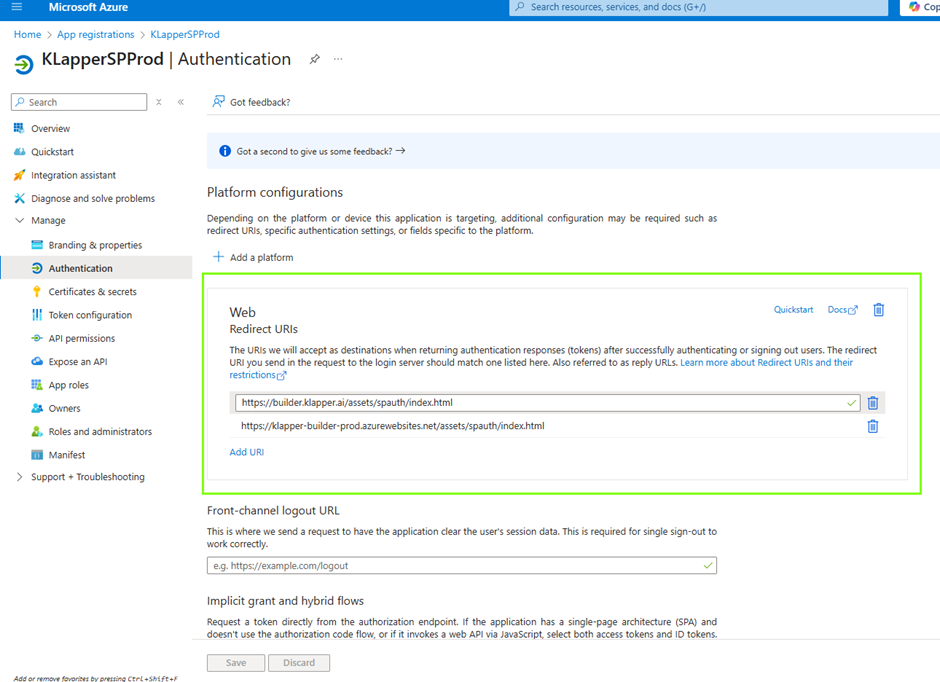Screen dimensions: 940x682
Task: Edit the builder.klapper.ai redirect URI field
Action: click(547, 403)
